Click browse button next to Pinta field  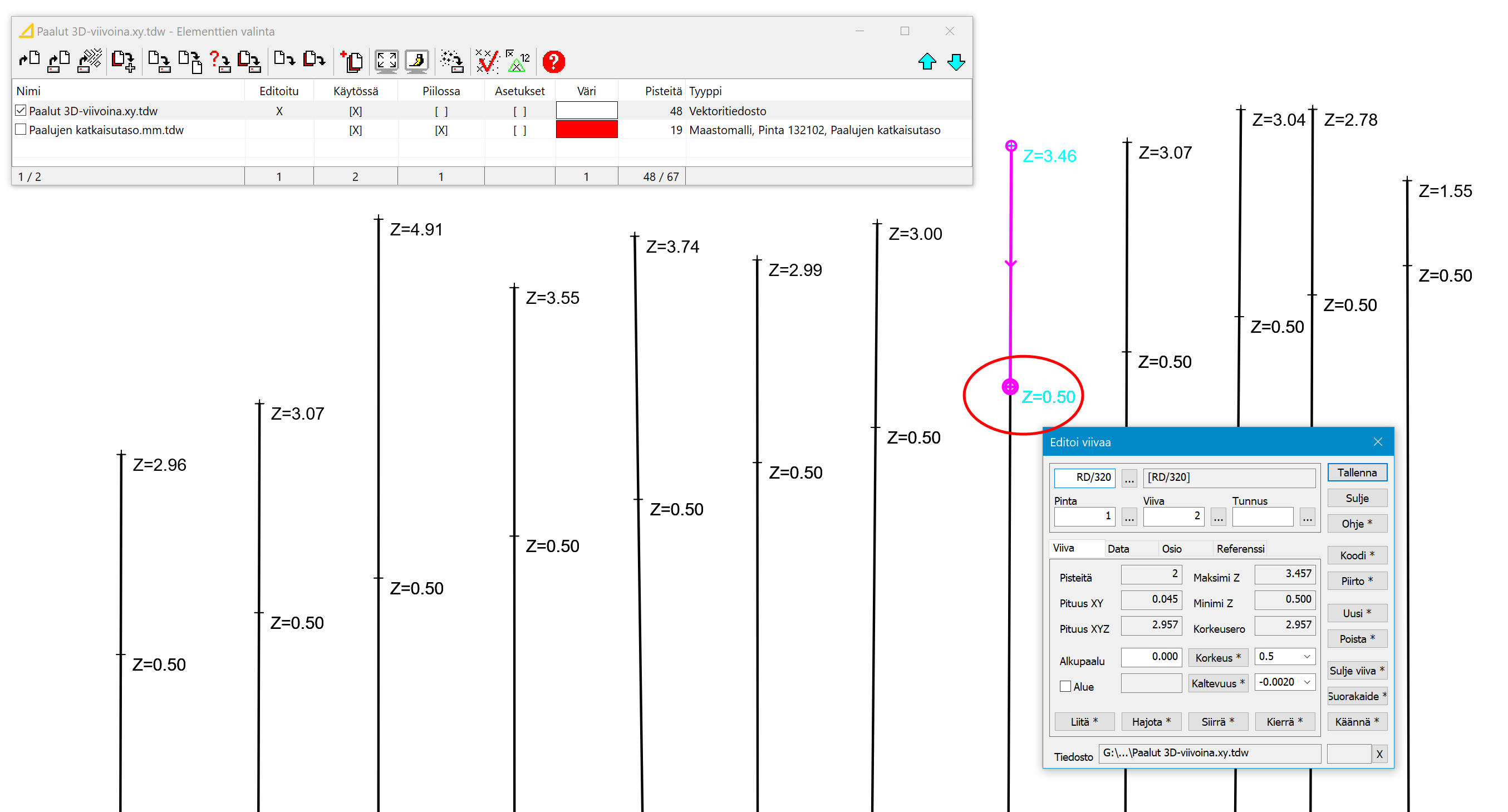pyautogui.click(x=1129, y=517)
